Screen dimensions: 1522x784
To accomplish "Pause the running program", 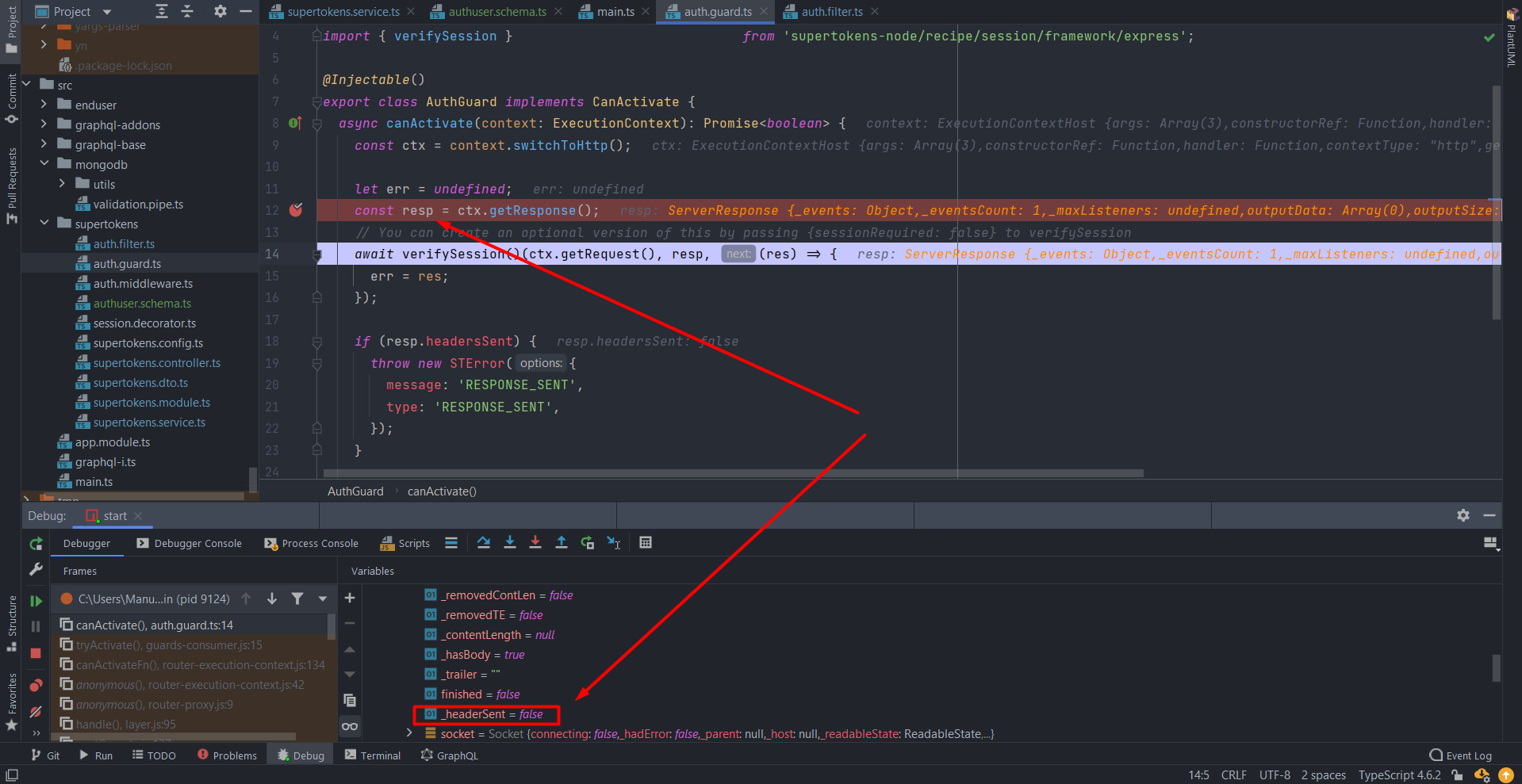I will (x=36, y=626).
